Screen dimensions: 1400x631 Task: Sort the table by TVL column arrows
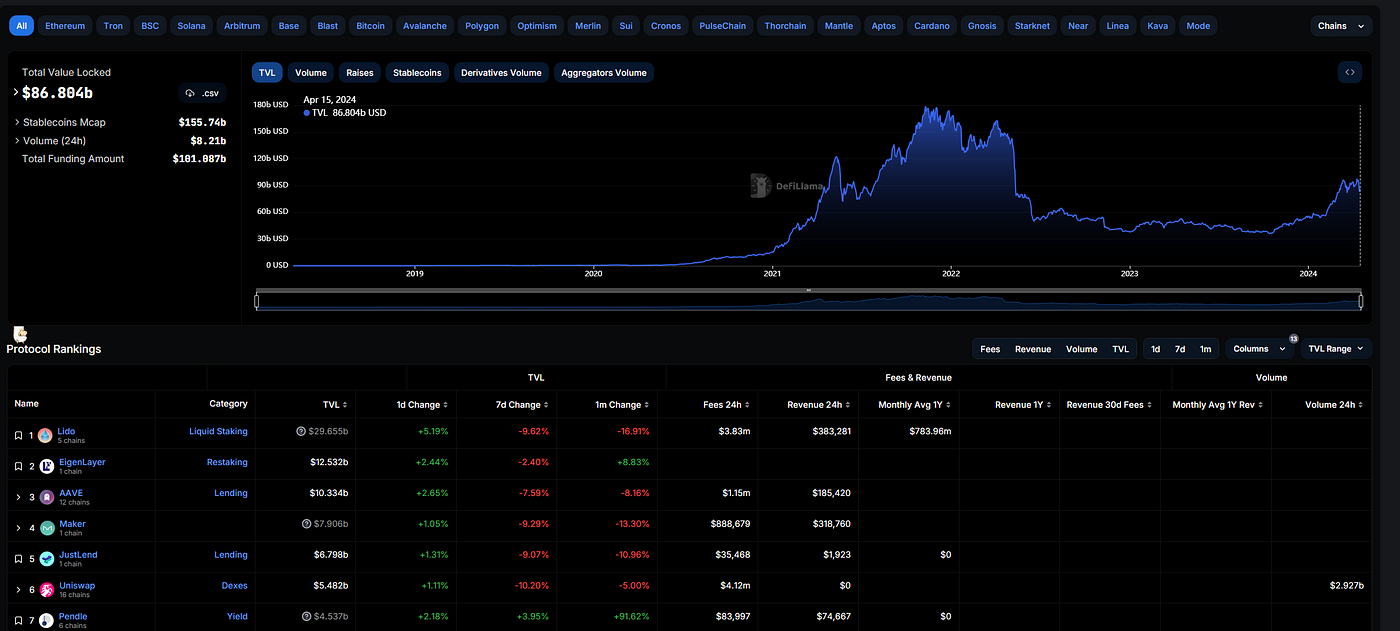click(x=345, y=405)
